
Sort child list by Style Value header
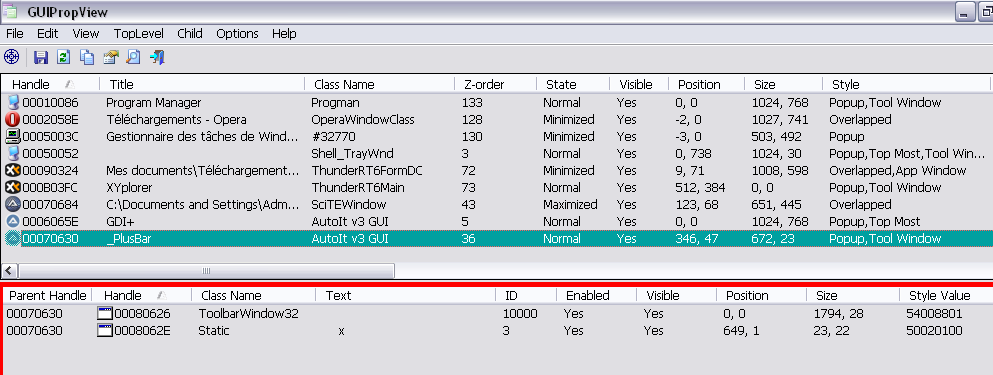946,295
